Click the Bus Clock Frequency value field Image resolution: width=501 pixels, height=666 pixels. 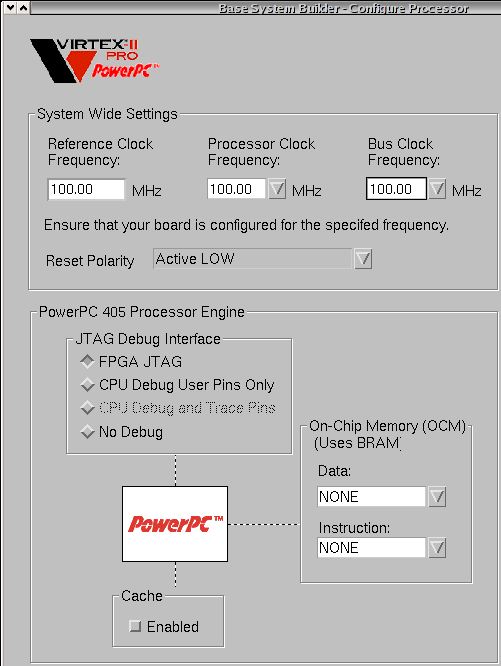(x=396, y=189)
